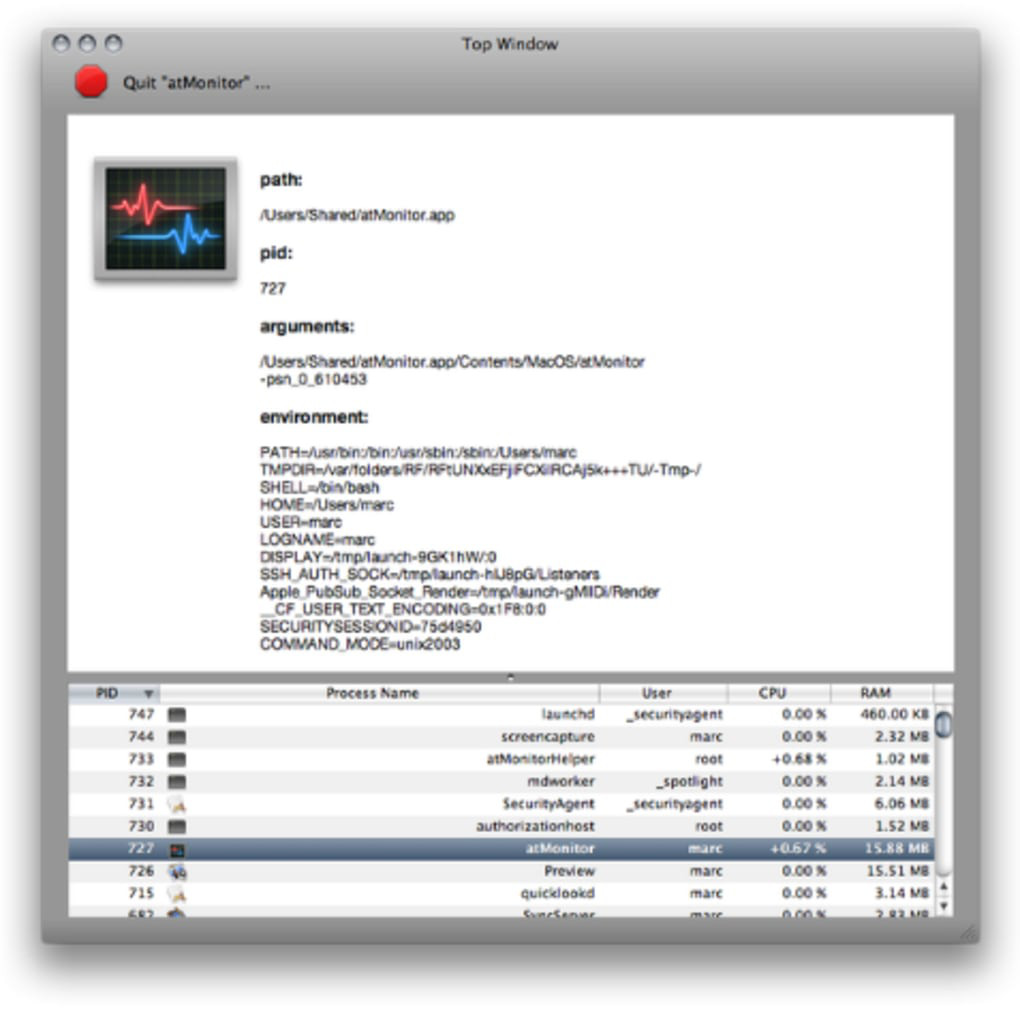Click the scrollbar up arrow
Image resolution: width=1020 pixels, height=1026 pixels.
[943, 887]
